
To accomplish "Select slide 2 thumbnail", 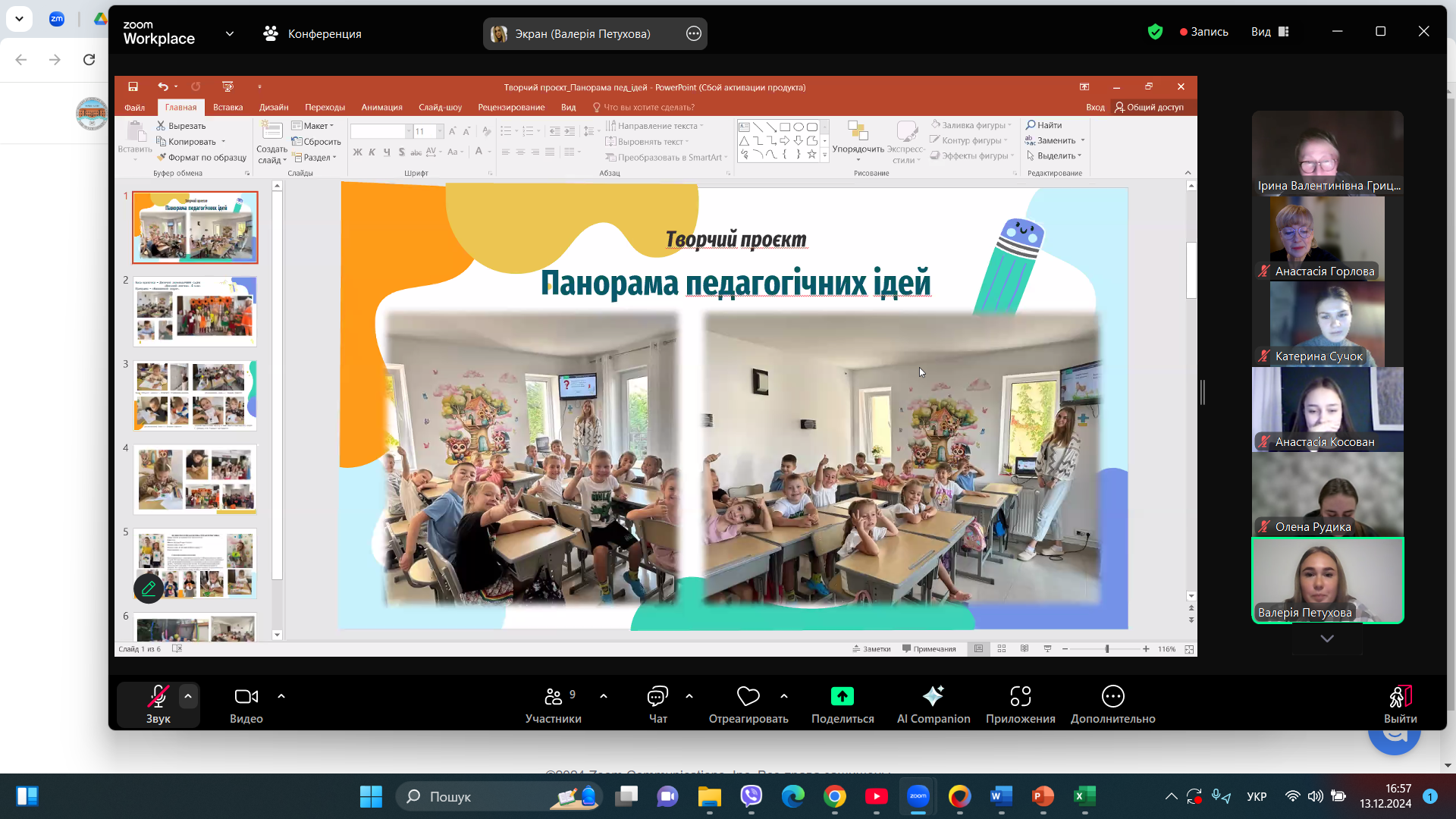I will (x=195, y=312).
